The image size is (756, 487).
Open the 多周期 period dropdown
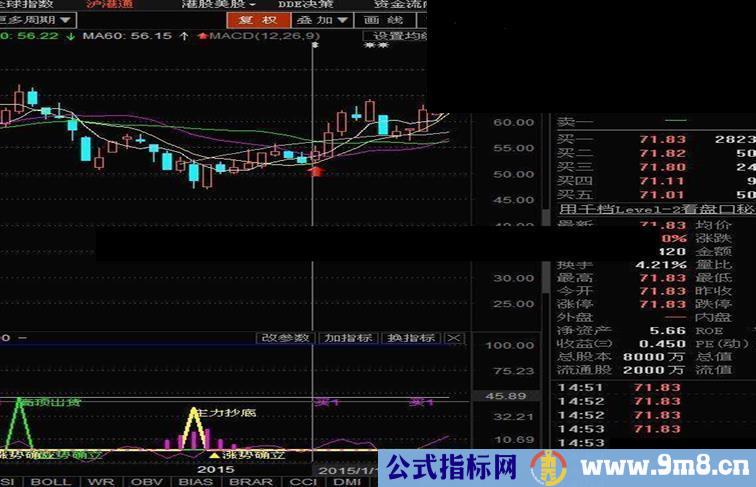[x=40, y=19]
